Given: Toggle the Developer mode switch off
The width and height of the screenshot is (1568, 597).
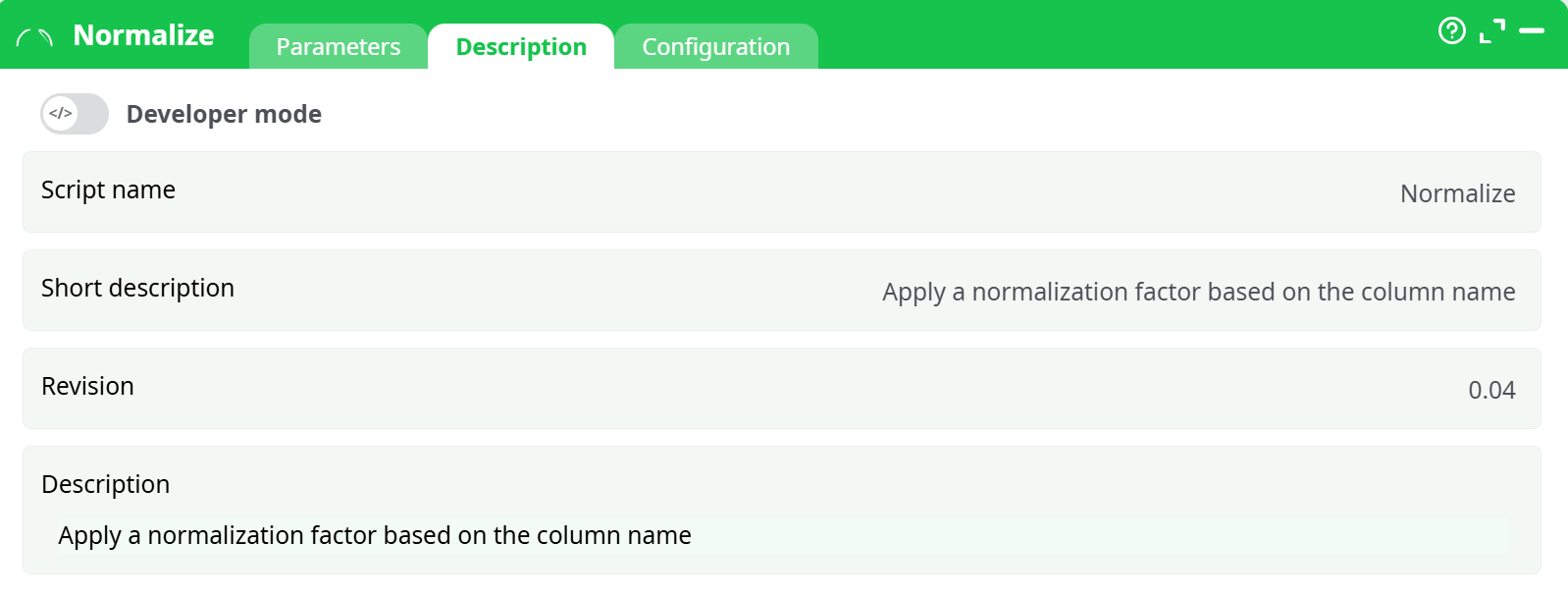Looking at the screenshot, I should point(74,114).
